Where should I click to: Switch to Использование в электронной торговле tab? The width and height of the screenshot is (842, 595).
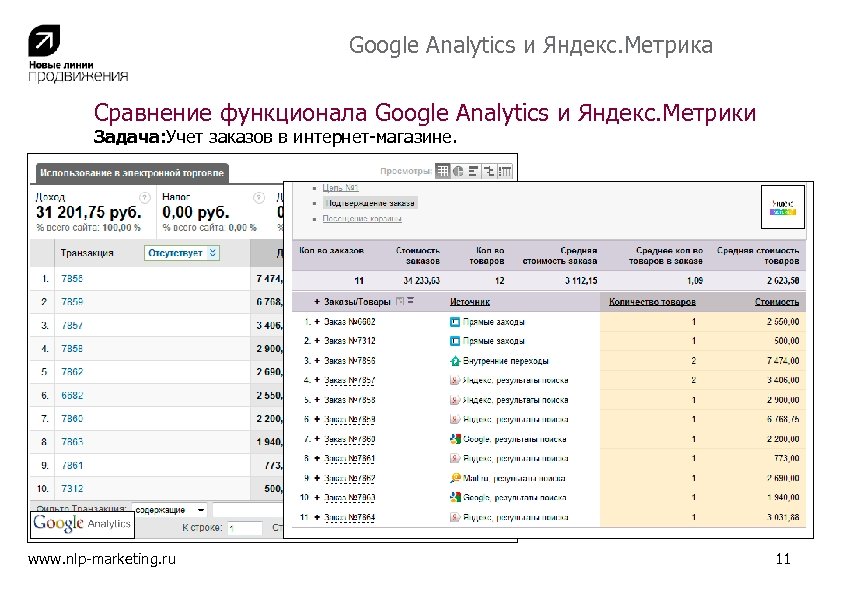click(x=130, y=172)
